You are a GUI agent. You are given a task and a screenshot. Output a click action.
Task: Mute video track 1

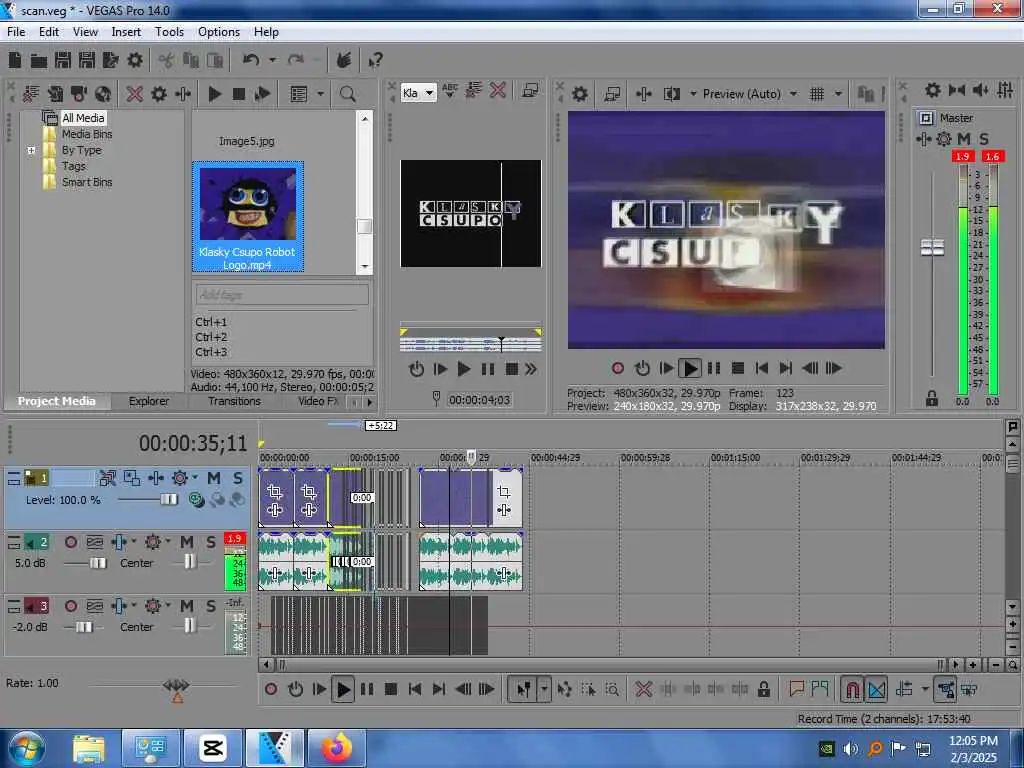[214, 478]
